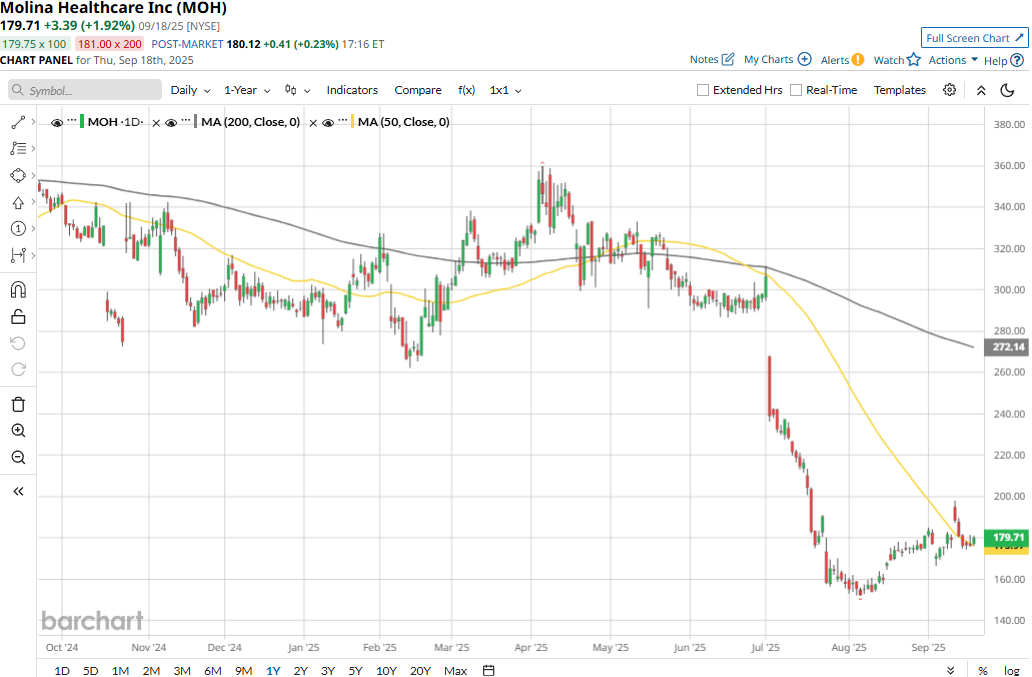Collapse the drawing tools sidebar
The width and height of the screenshot is (1032, 677).
click(18, 491)
